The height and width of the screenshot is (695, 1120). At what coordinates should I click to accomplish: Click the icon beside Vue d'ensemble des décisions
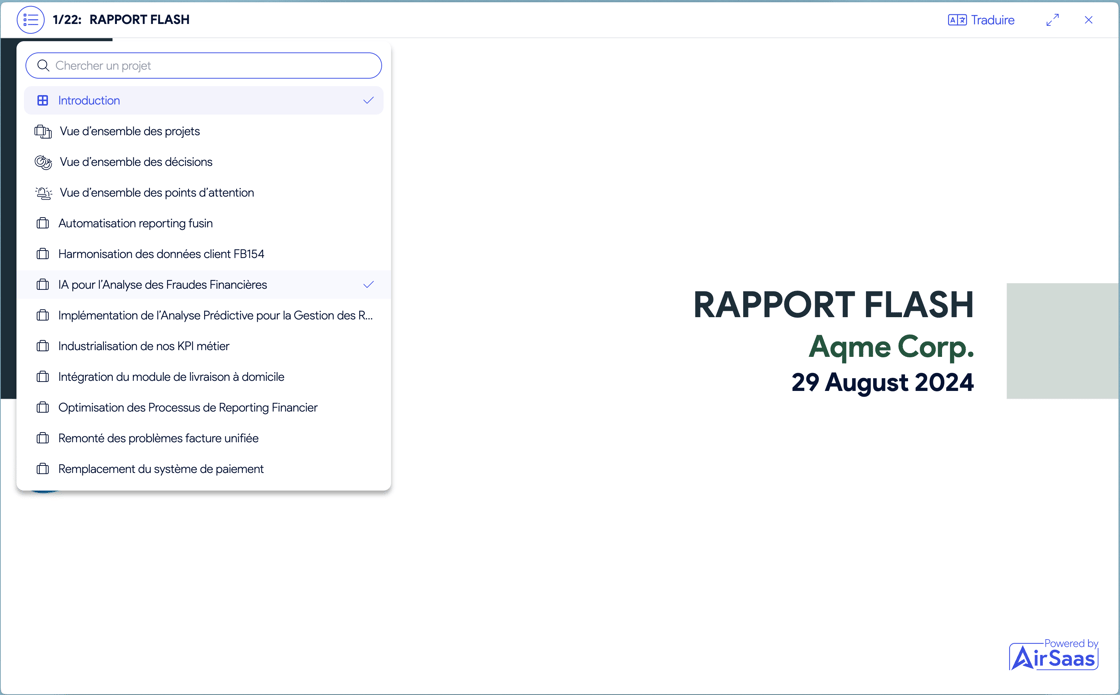coord(43,162)
